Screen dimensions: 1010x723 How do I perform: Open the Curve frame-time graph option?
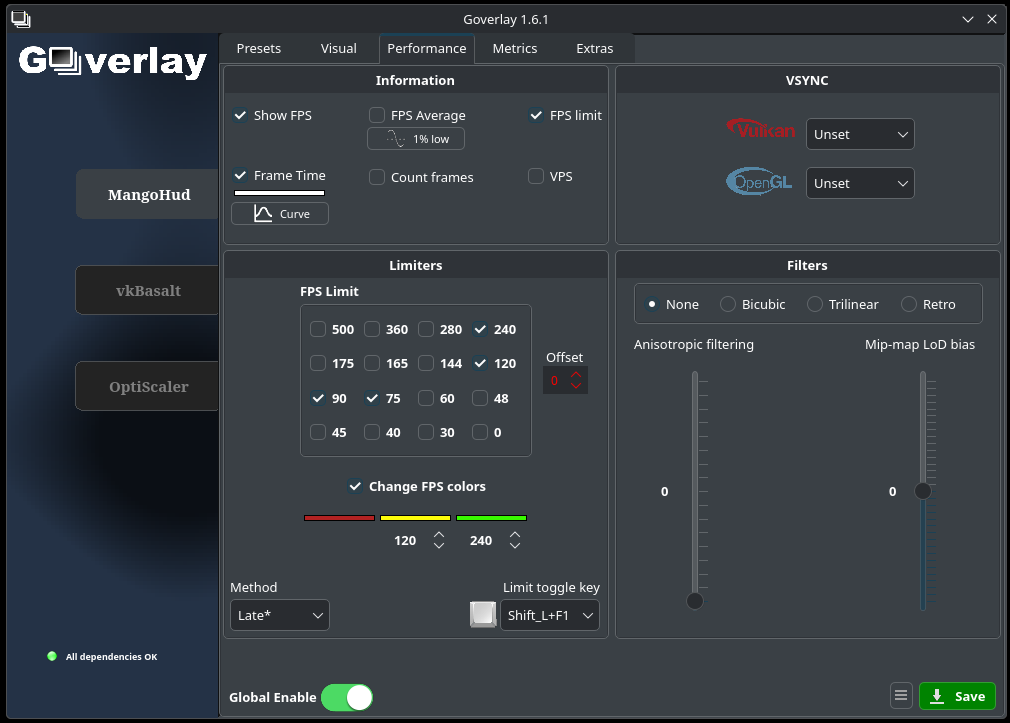(x=280, y=214)
